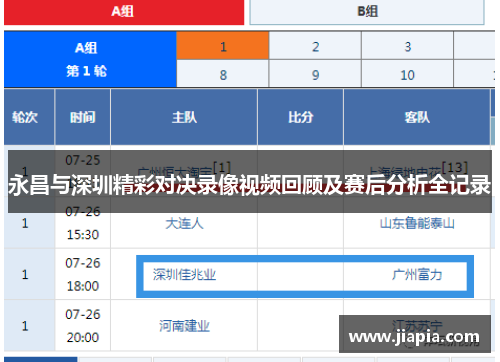Screen dimensions: 500x362
Task: Click round number cell in 深圳佳兆业 row
Action: 29,274
